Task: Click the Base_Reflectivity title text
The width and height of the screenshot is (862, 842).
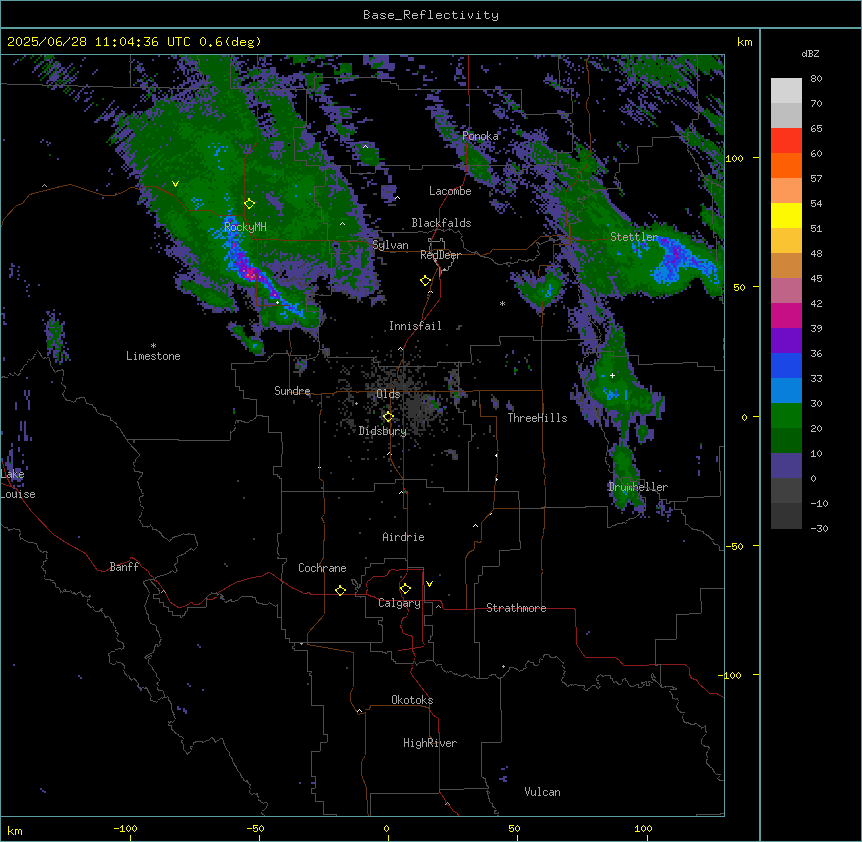Action: [431, 15]
